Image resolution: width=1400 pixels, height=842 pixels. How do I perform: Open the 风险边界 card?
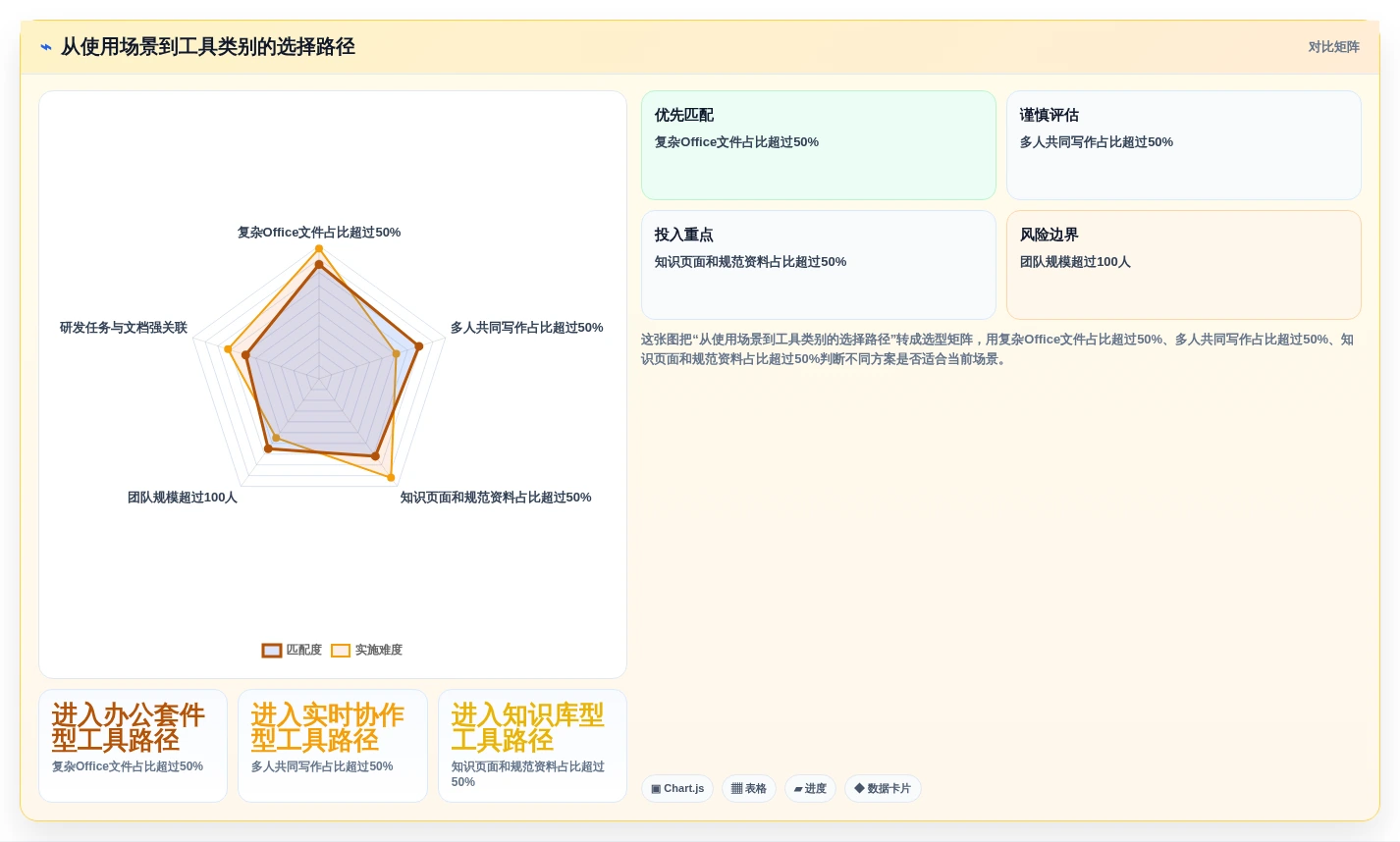(x=1184, y=265)
